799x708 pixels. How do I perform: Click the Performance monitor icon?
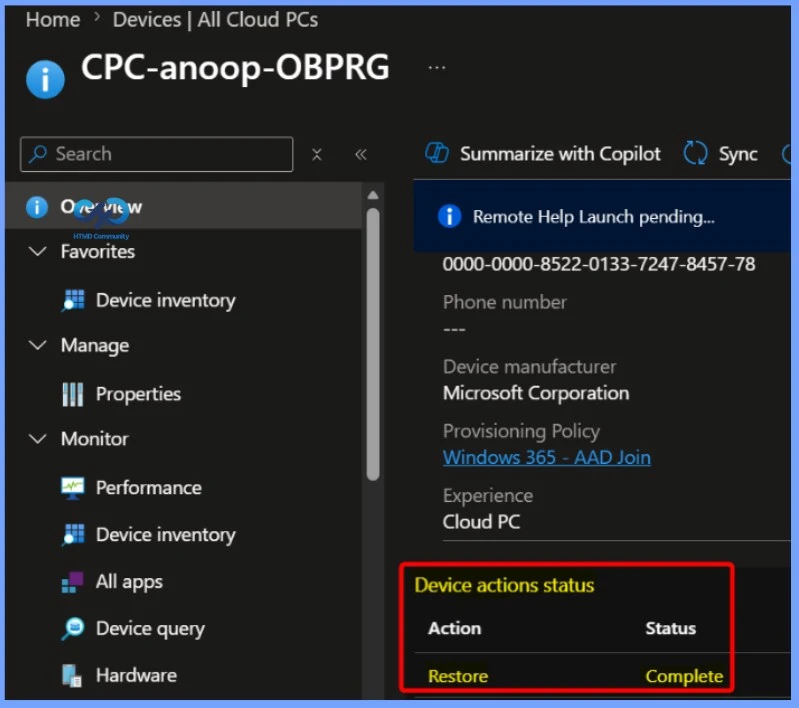[73, 488]
